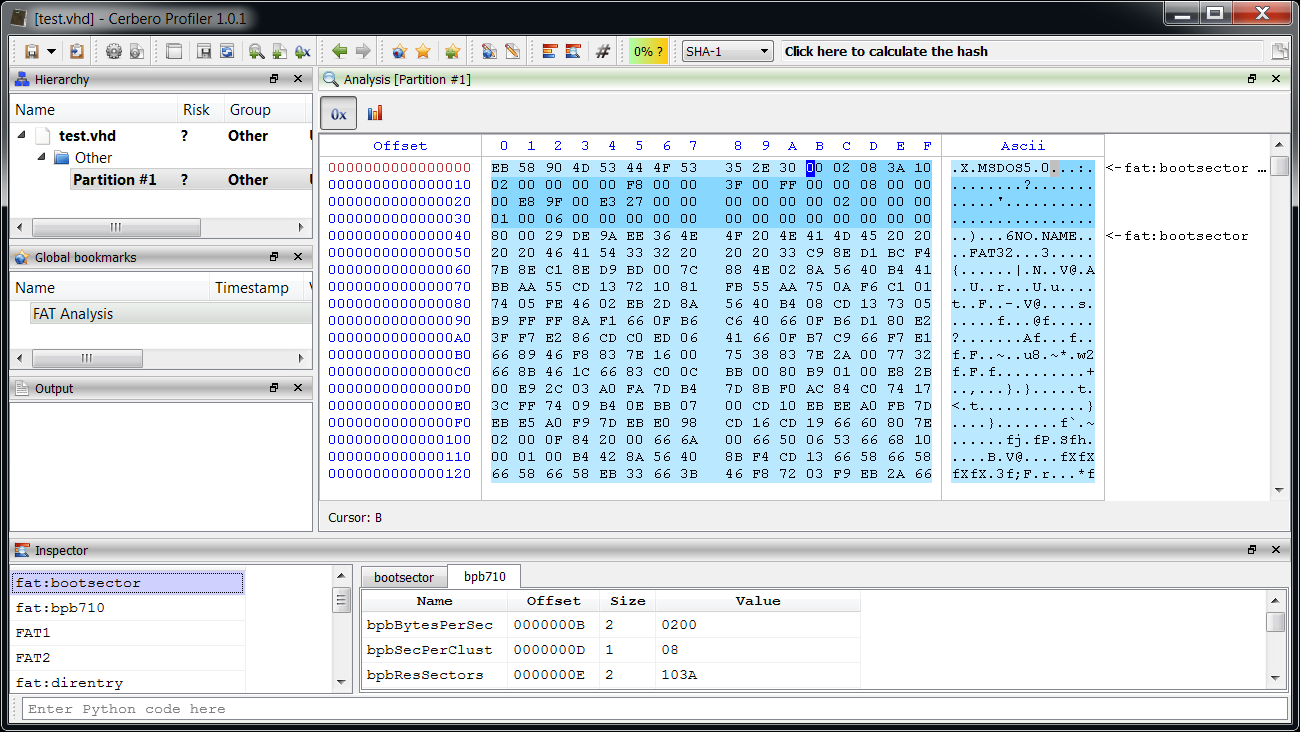Viewport: 1300px width, 732px height.
Task: Float the Analysis [Partition #1] panel
Action: 1252,79
